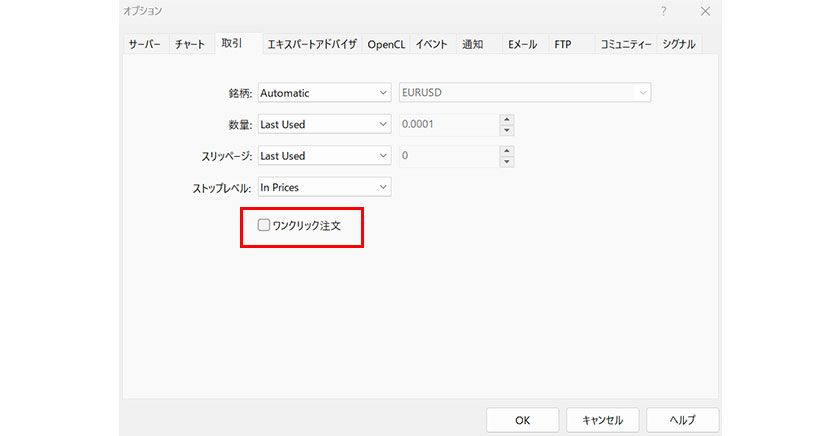Click the title bar question mark help icon
840x436 pixels.
pos(663,11)
